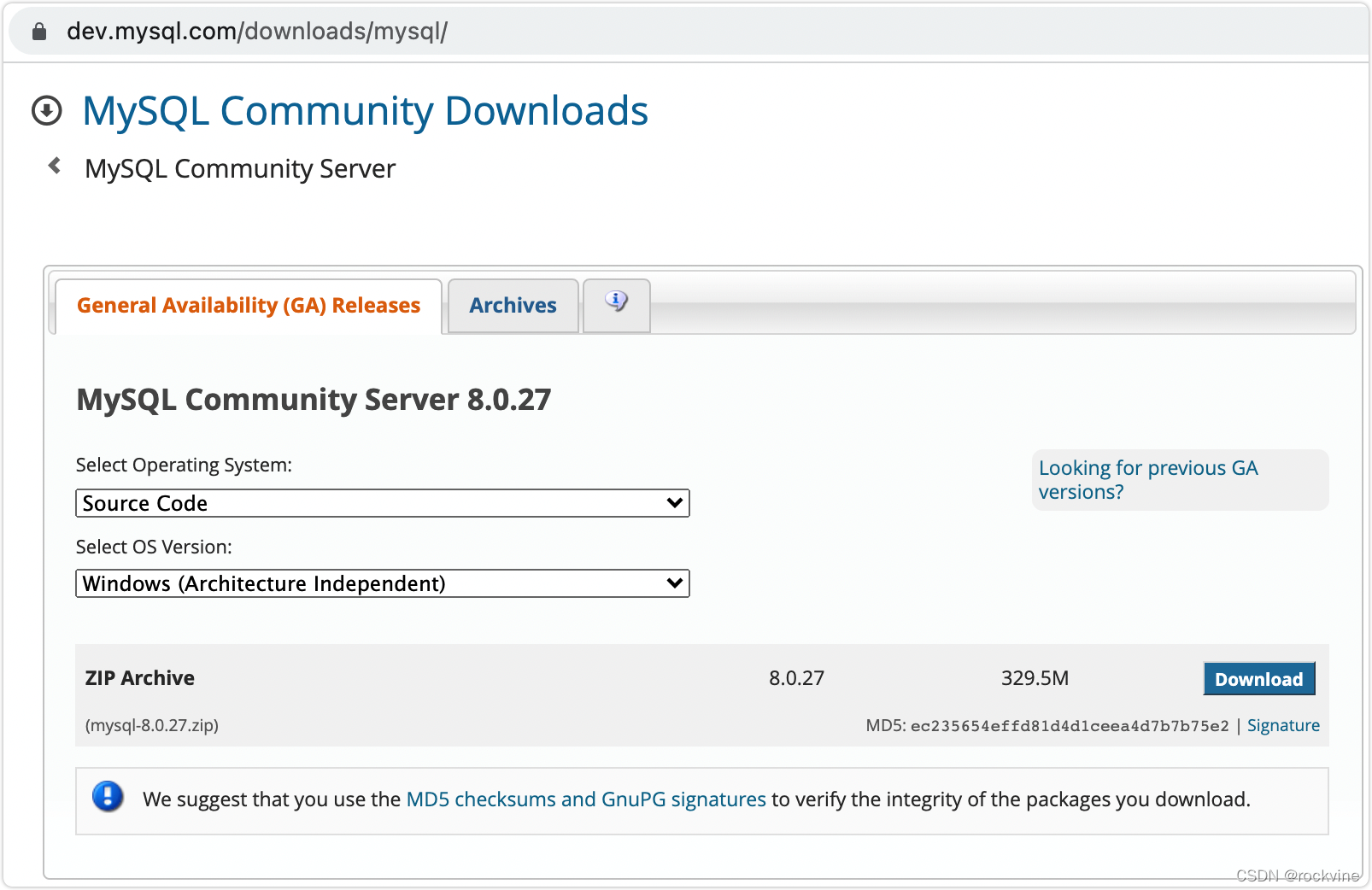Click the dev.mysql.com URL in address bar
The width and height of the screenshot is (1372, 890).
coord(257,32)
